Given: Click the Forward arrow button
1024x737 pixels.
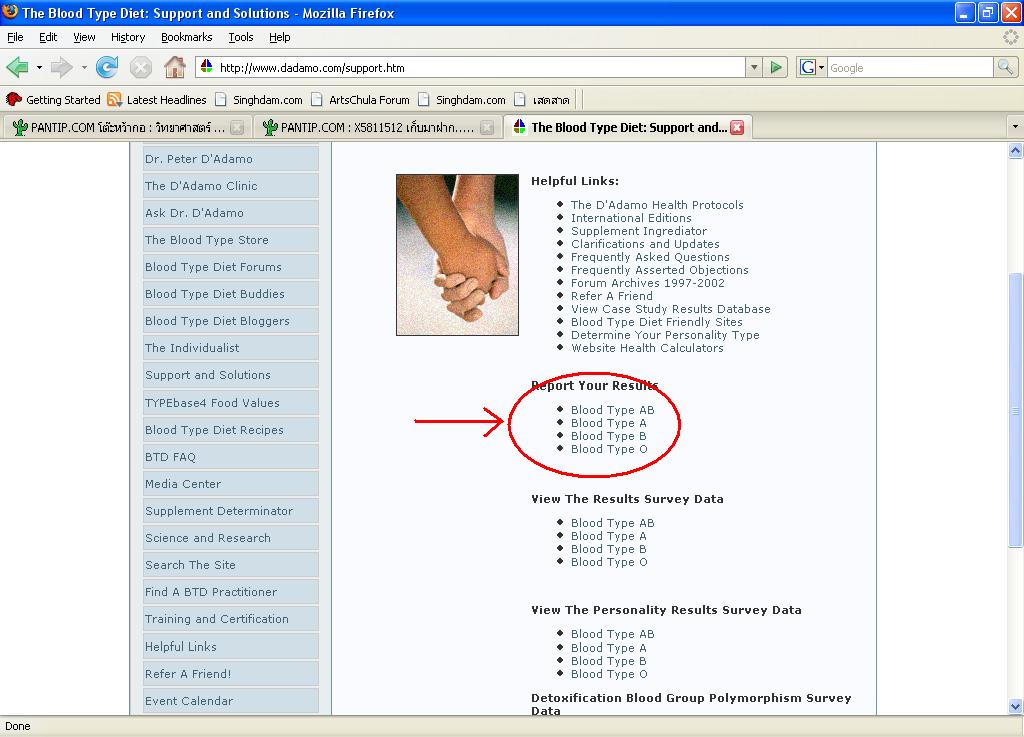Looking at the screenshot, I should pyautogui.click(x=62, y=67).
